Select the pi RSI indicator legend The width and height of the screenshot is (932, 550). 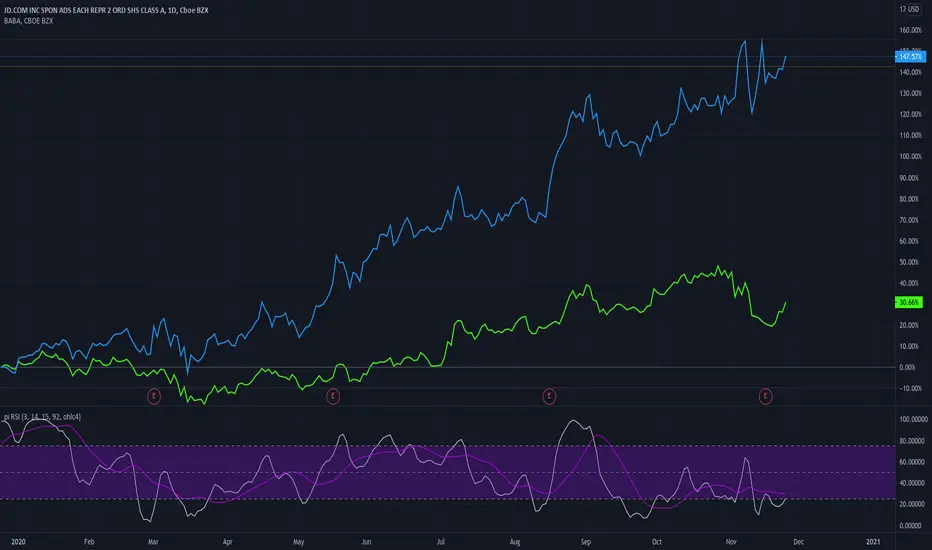click(42, 417)
